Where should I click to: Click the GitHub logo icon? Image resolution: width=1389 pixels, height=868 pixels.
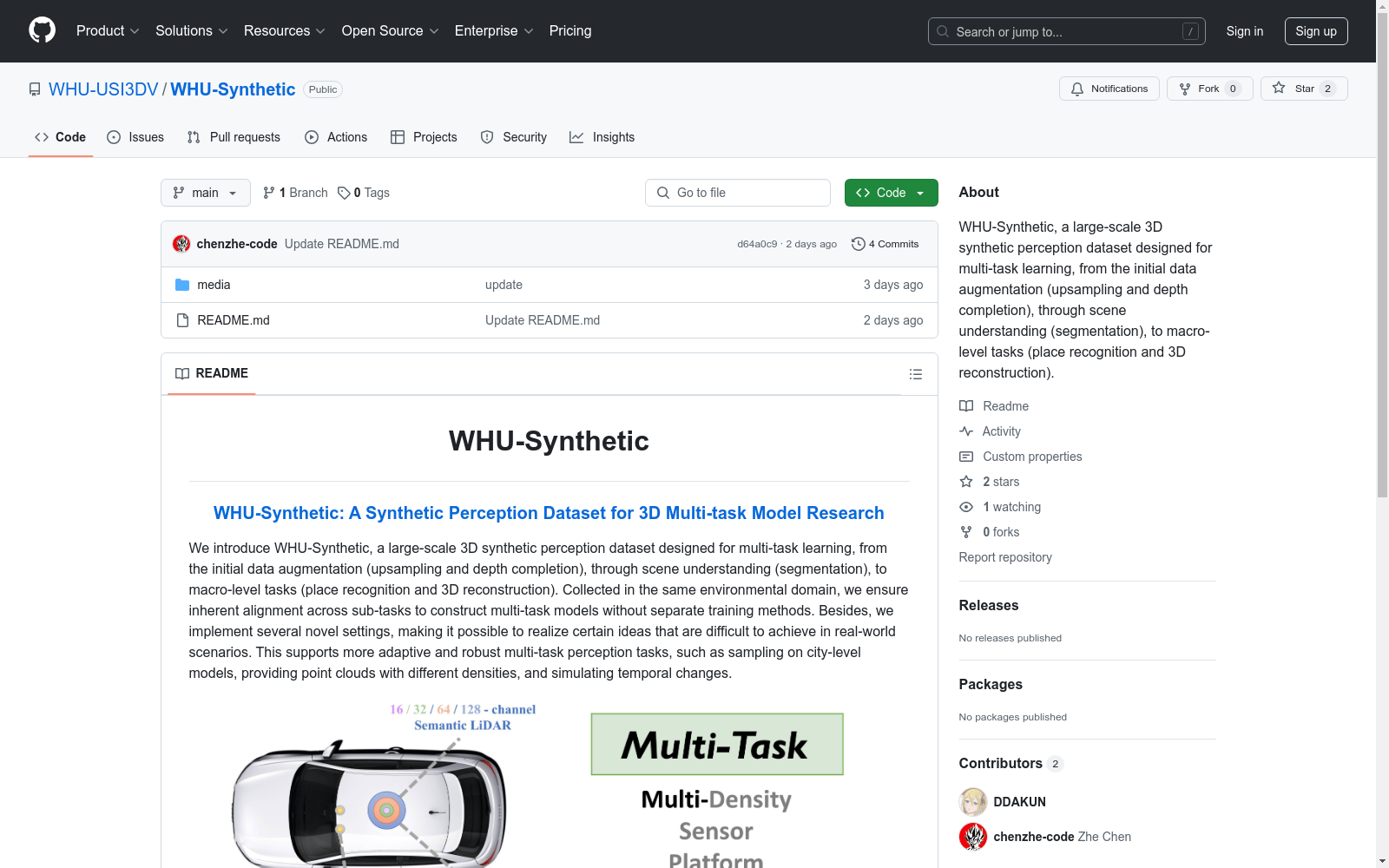pos(42,30)
